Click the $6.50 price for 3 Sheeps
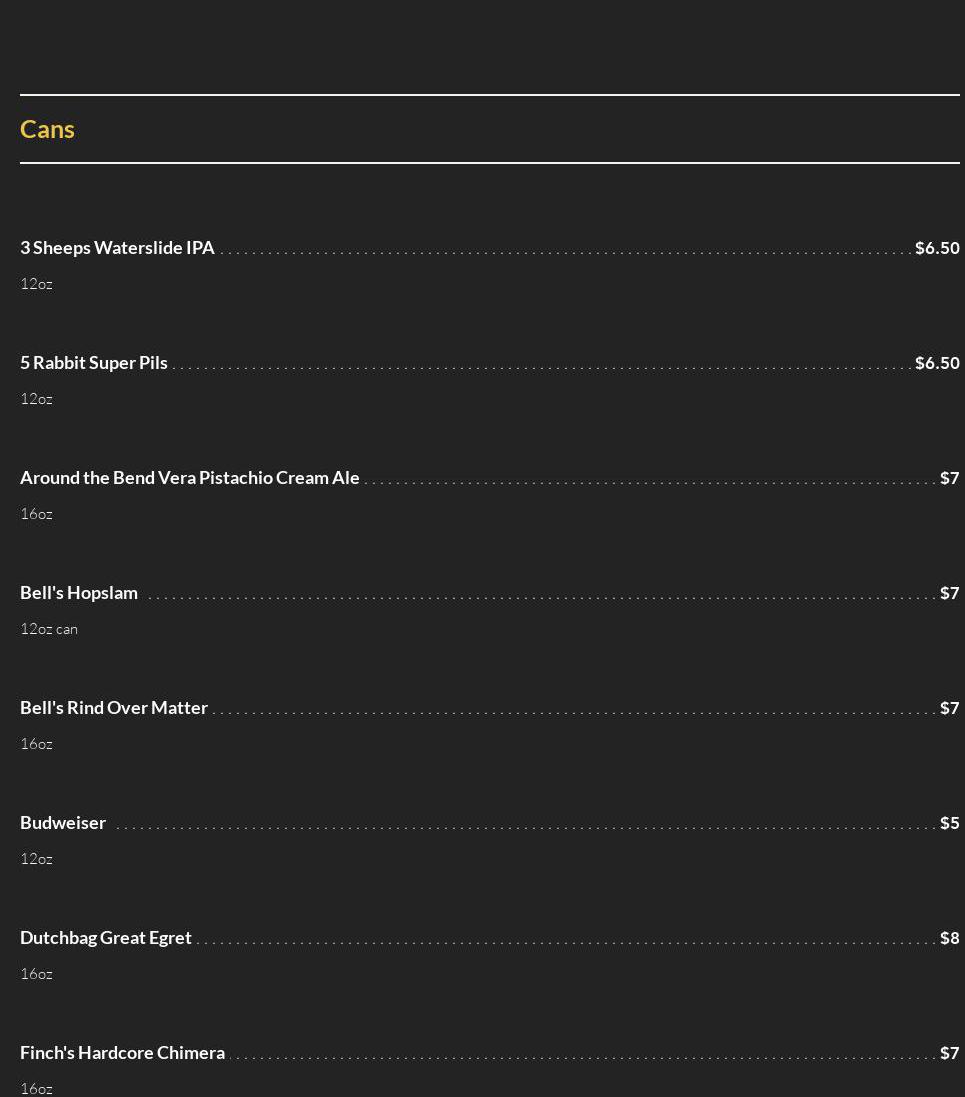This screenshot has height=1097, width=965. tap(937, 248)
